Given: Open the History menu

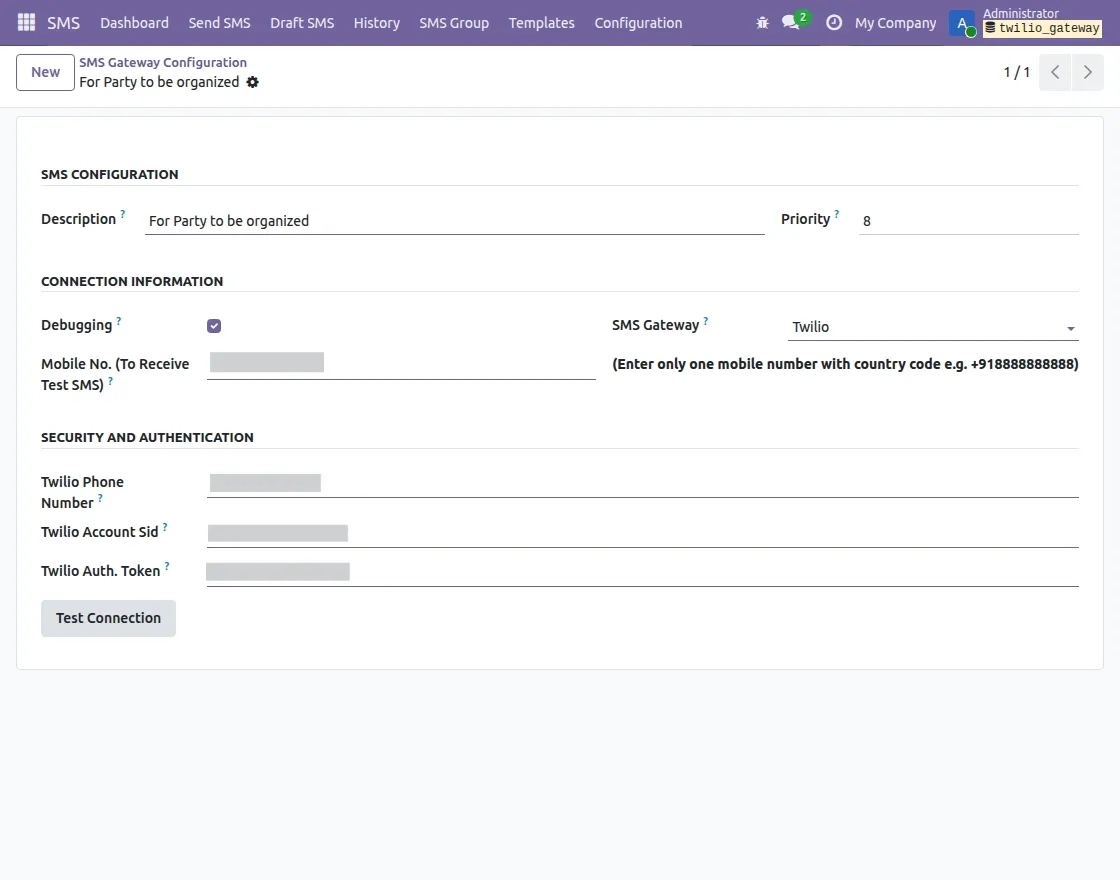Looking at the screenshot, I should coord(376,23).
